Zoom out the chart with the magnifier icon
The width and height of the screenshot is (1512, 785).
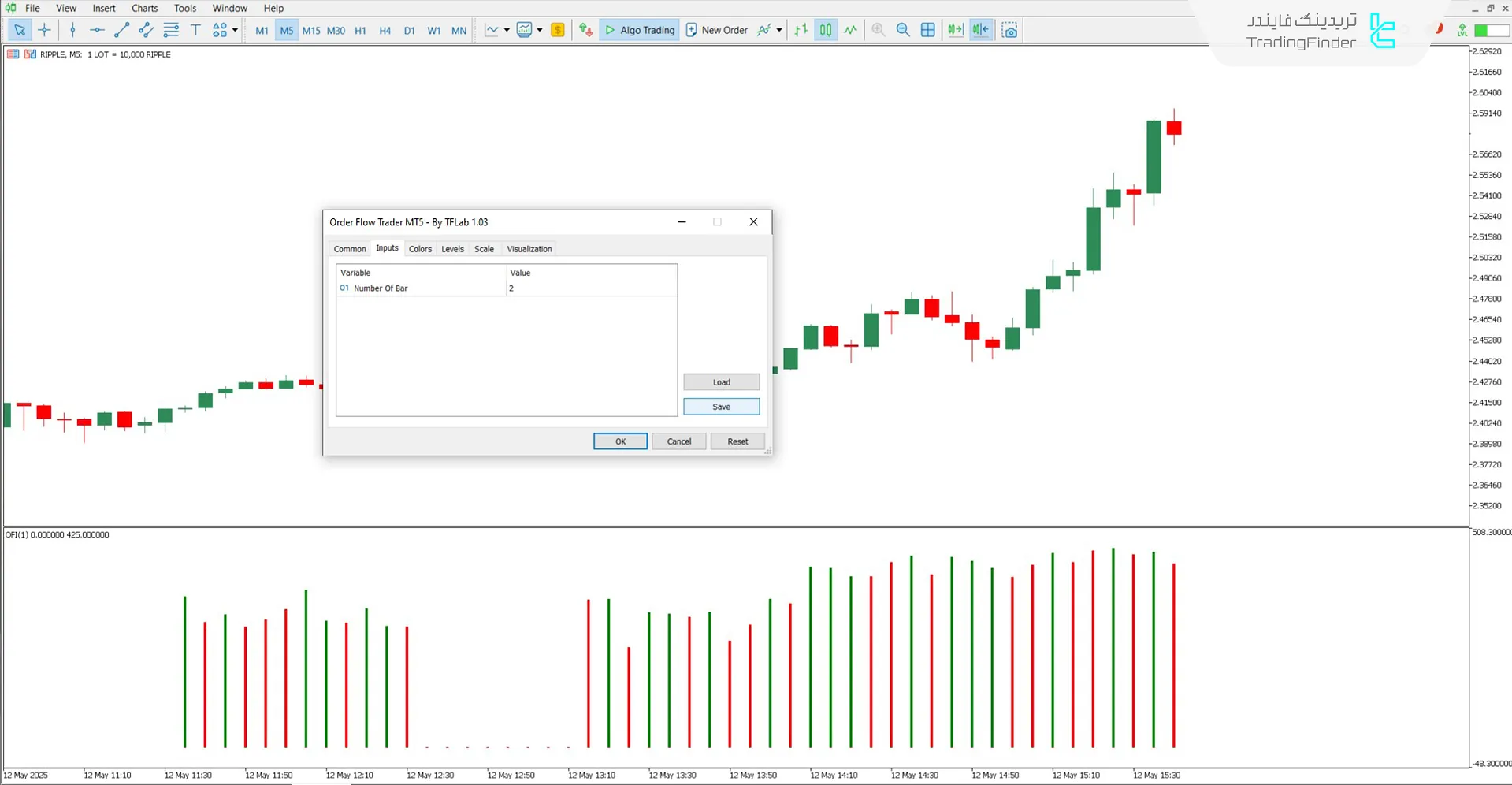903,30
